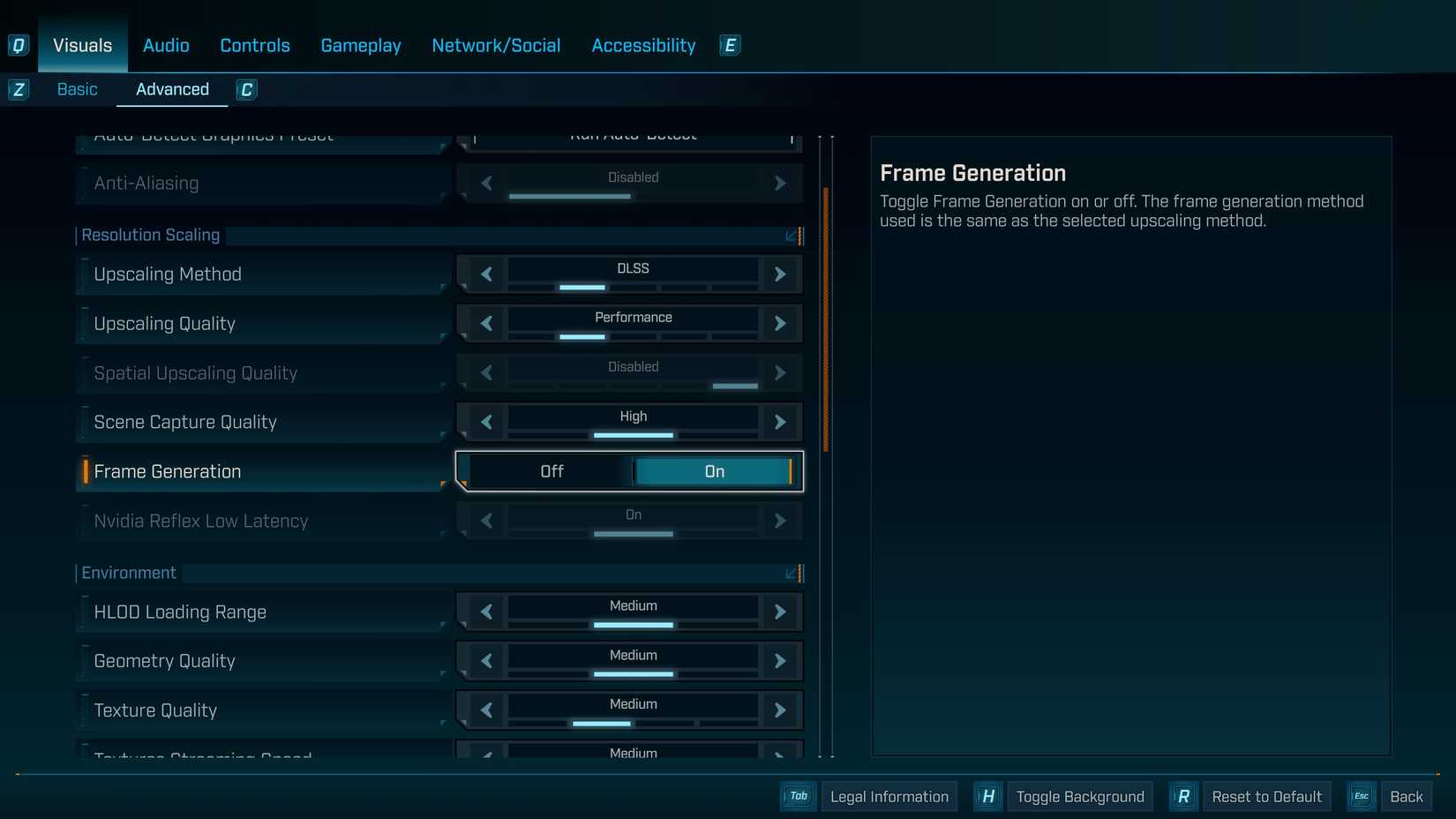
Task: Click right arrow for Upscaling Method
Action: coord(780,274)
